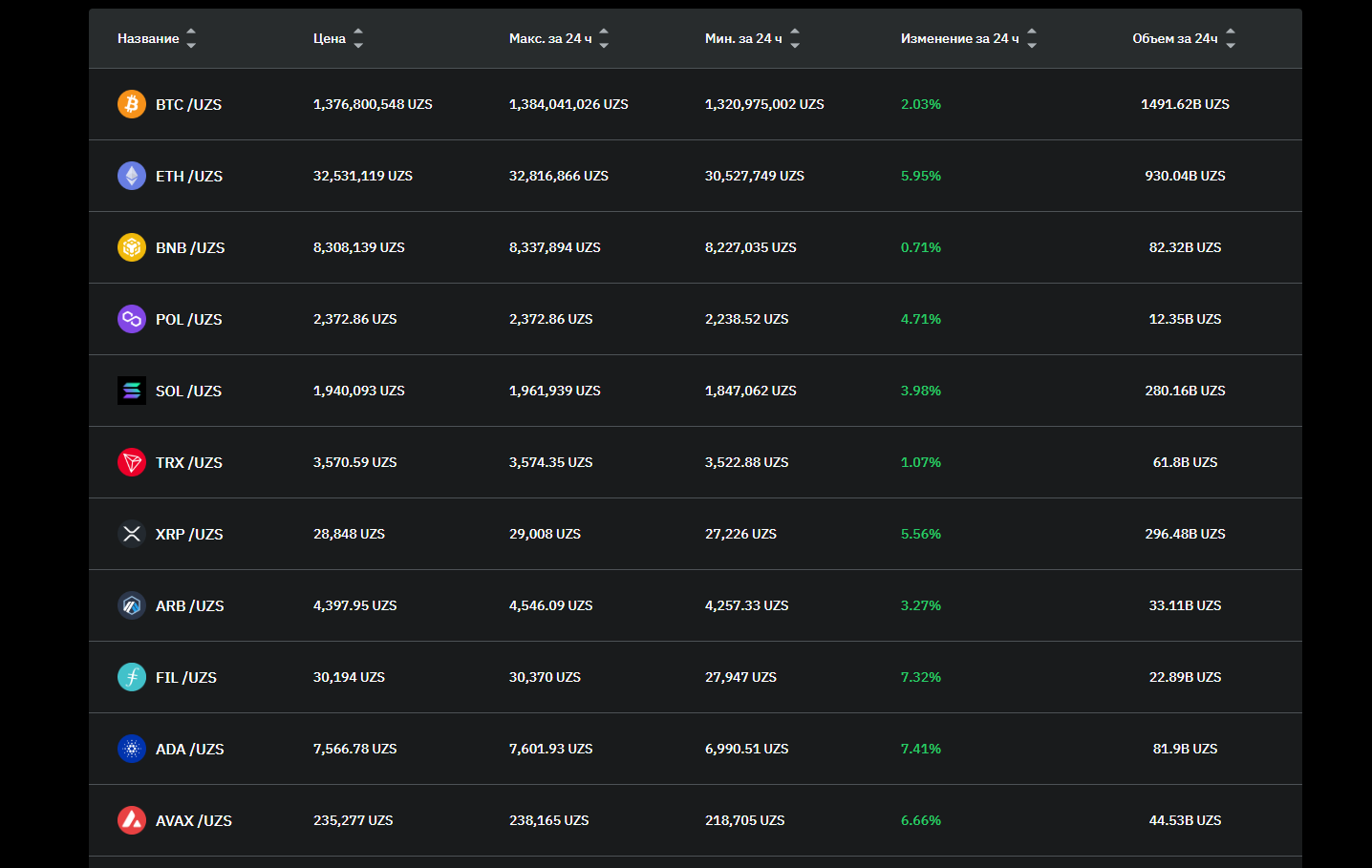Click POL 24h low 2,238.52 UZS

click(747, 319)
